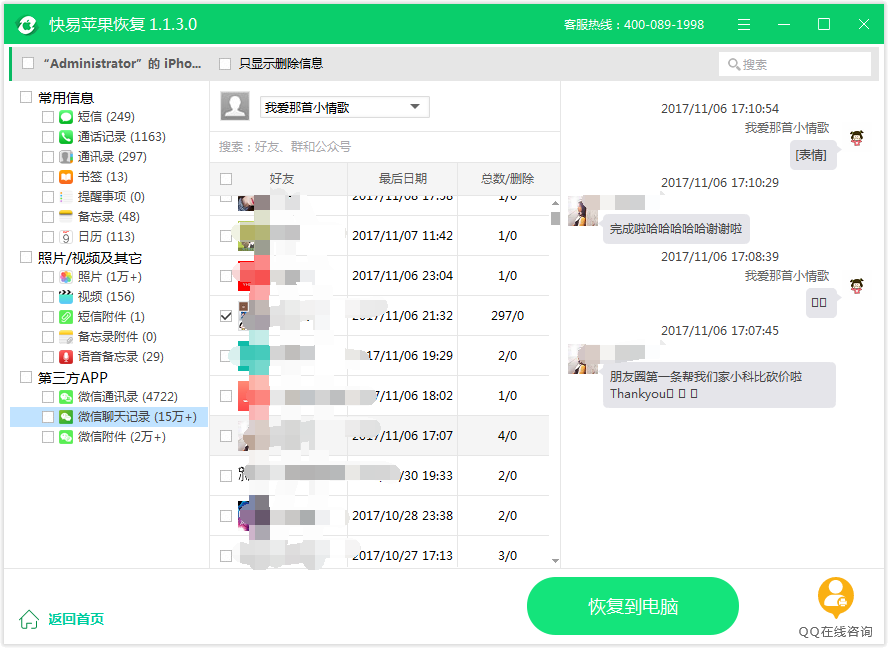
Task: Click the 备忘录附件 icon
Action: click(66, 337)
